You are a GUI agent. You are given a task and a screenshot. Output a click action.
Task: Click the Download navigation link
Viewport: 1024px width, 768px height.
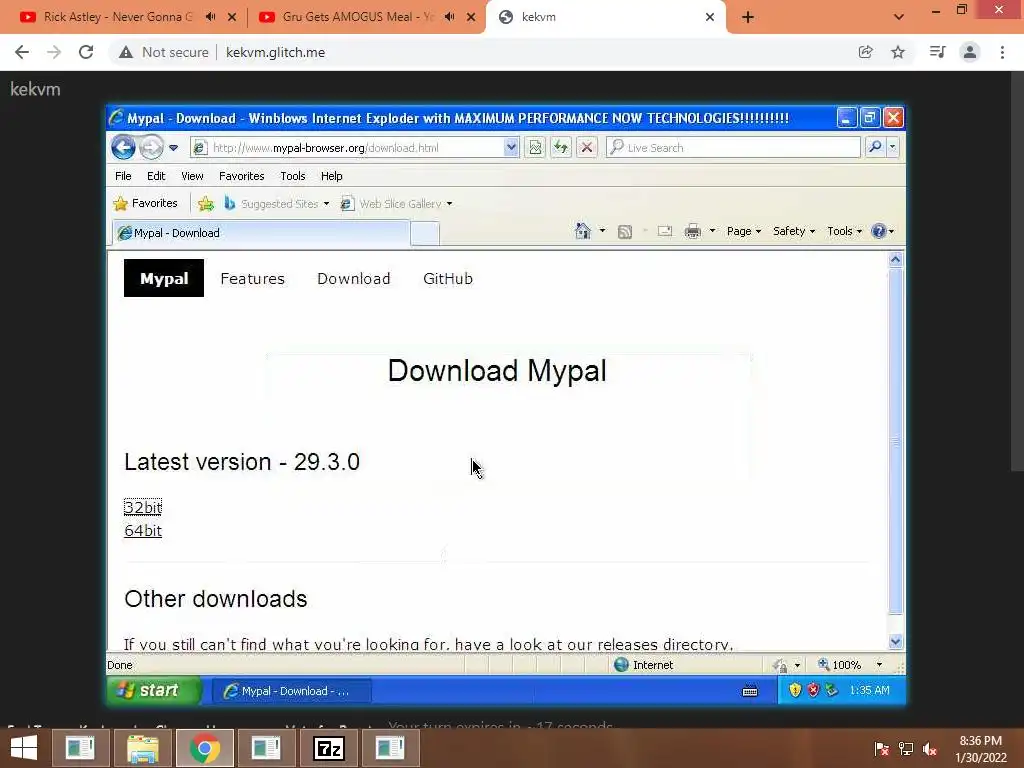click(x=354, y=279)
